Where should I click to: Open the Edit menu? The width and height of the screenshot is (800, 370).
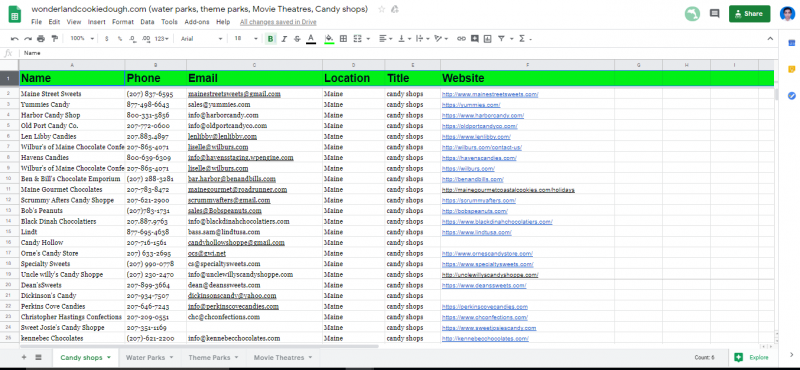click(54, 22)
